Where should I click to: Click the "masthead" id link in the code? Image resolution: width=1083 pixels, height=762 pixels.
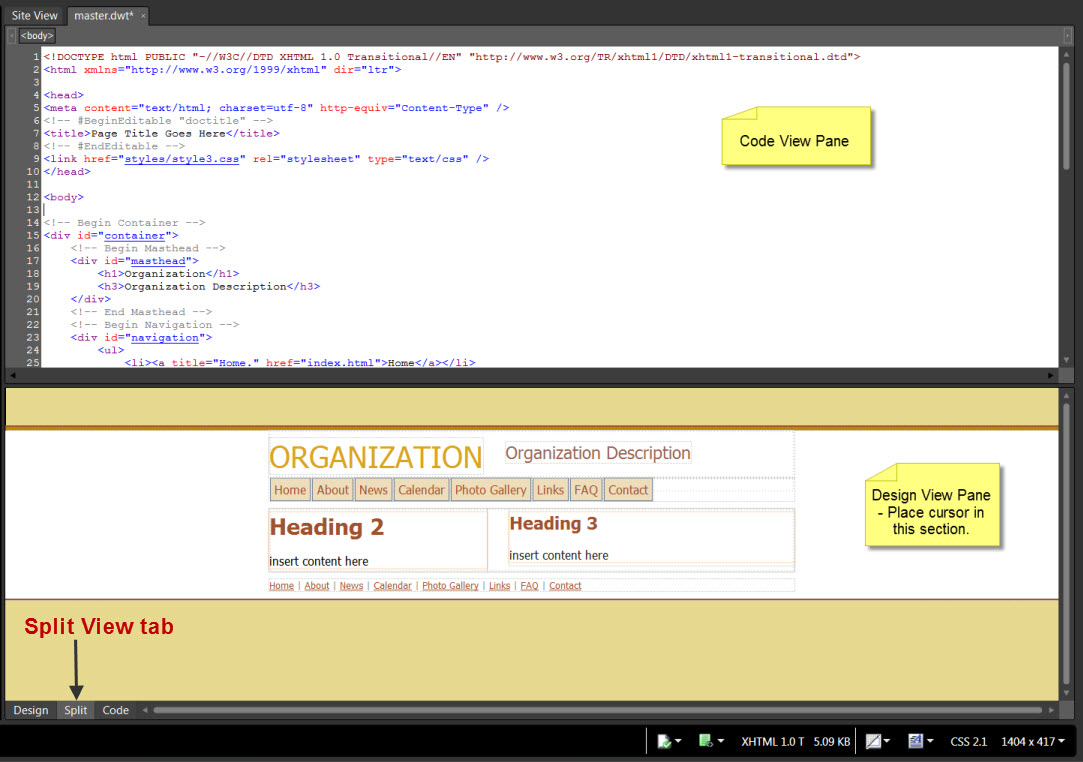click(158, 261)
